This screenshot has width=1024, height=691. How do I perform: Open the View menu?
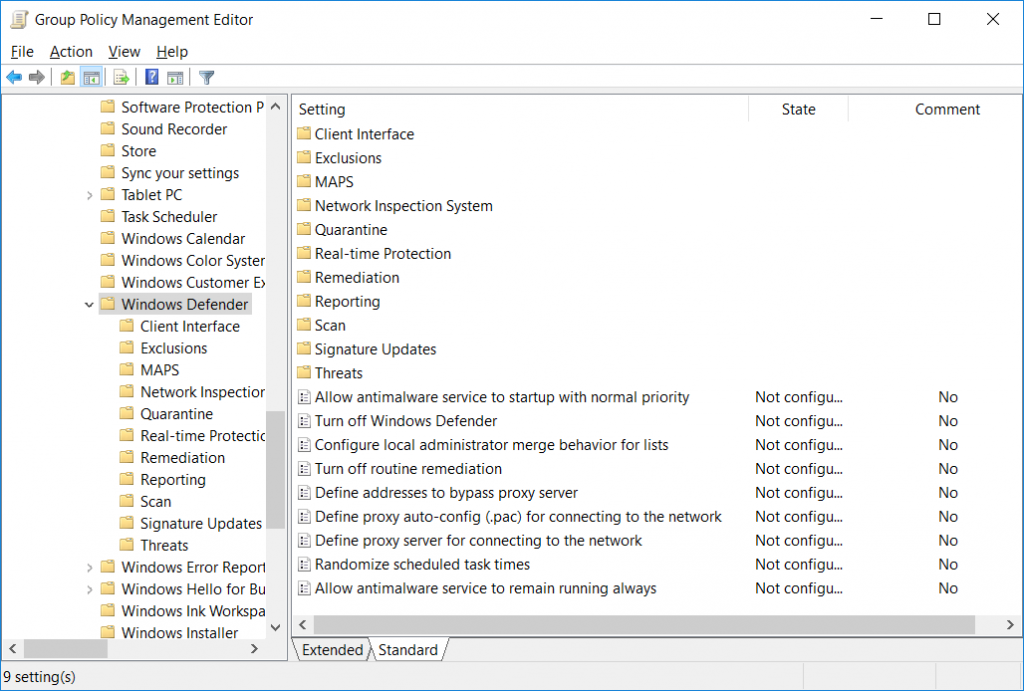coord(123,51)
